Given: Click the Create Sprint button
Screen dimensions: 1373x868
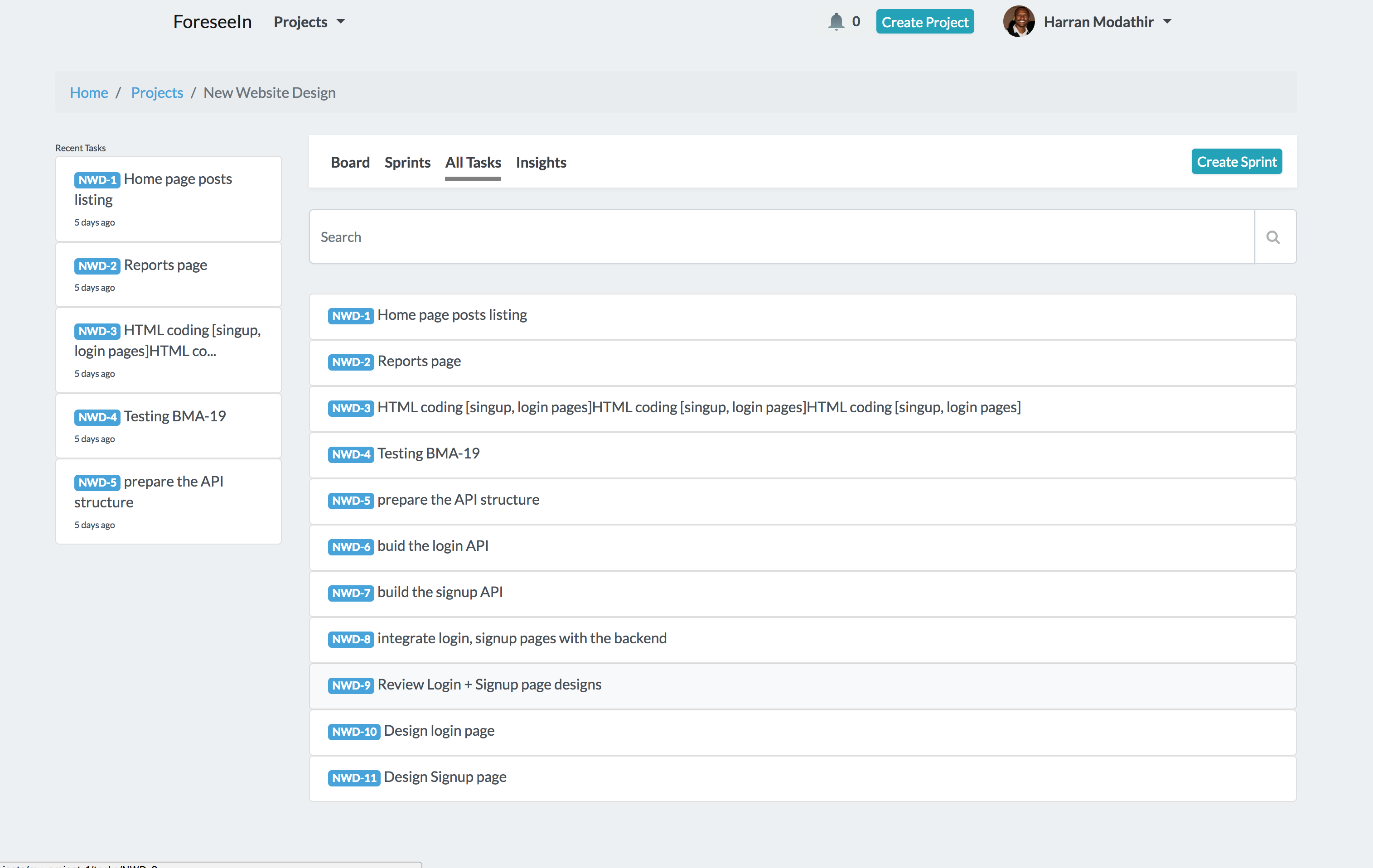Looking at the screenshot, I should tap(1236, 162).
